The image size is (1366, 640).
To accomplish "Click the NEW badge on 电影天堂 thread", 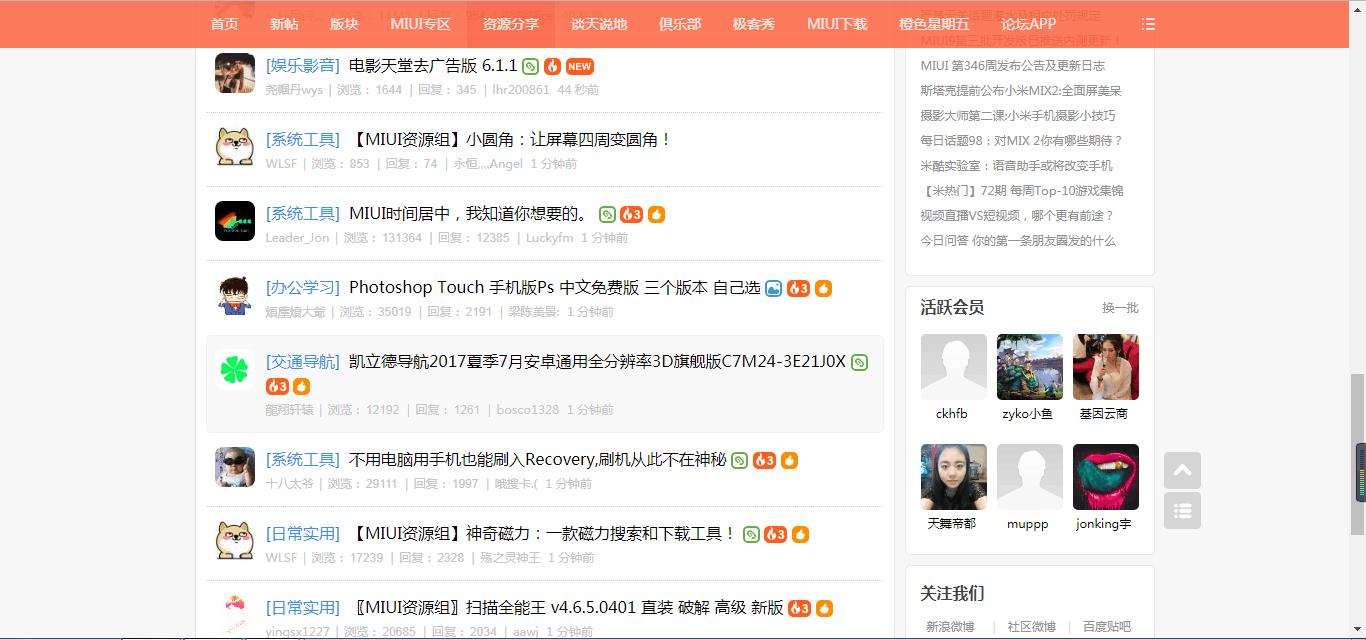I will 578,65.
